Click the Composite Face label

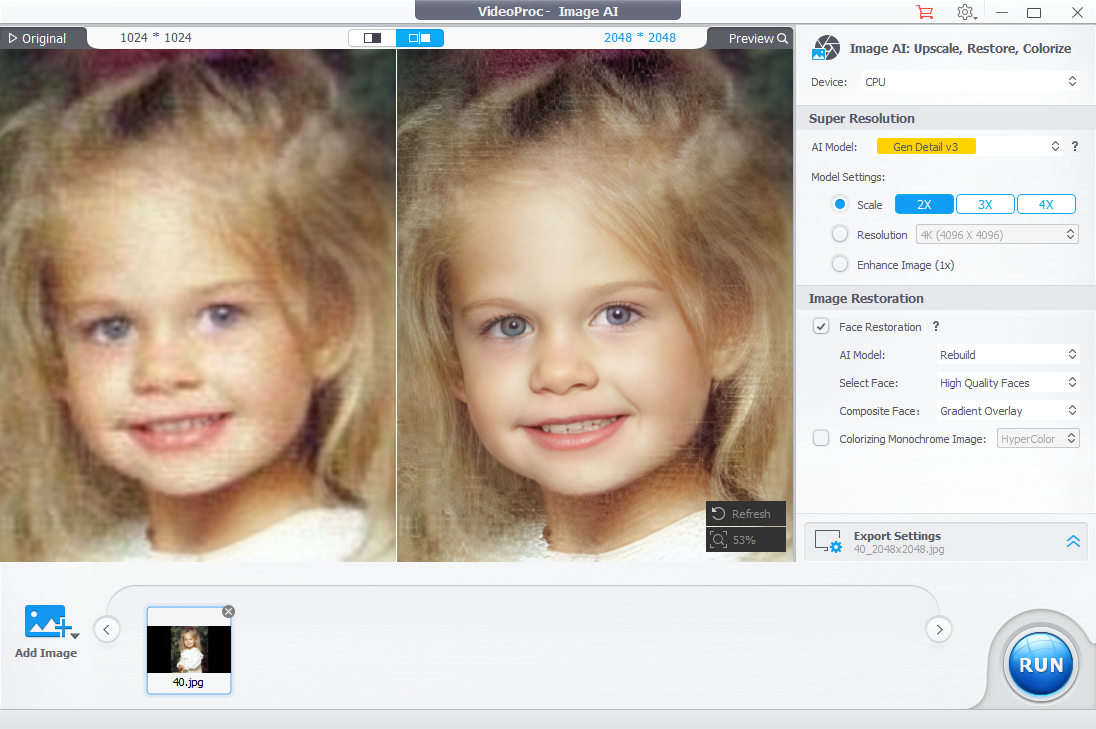coord(879,410)
